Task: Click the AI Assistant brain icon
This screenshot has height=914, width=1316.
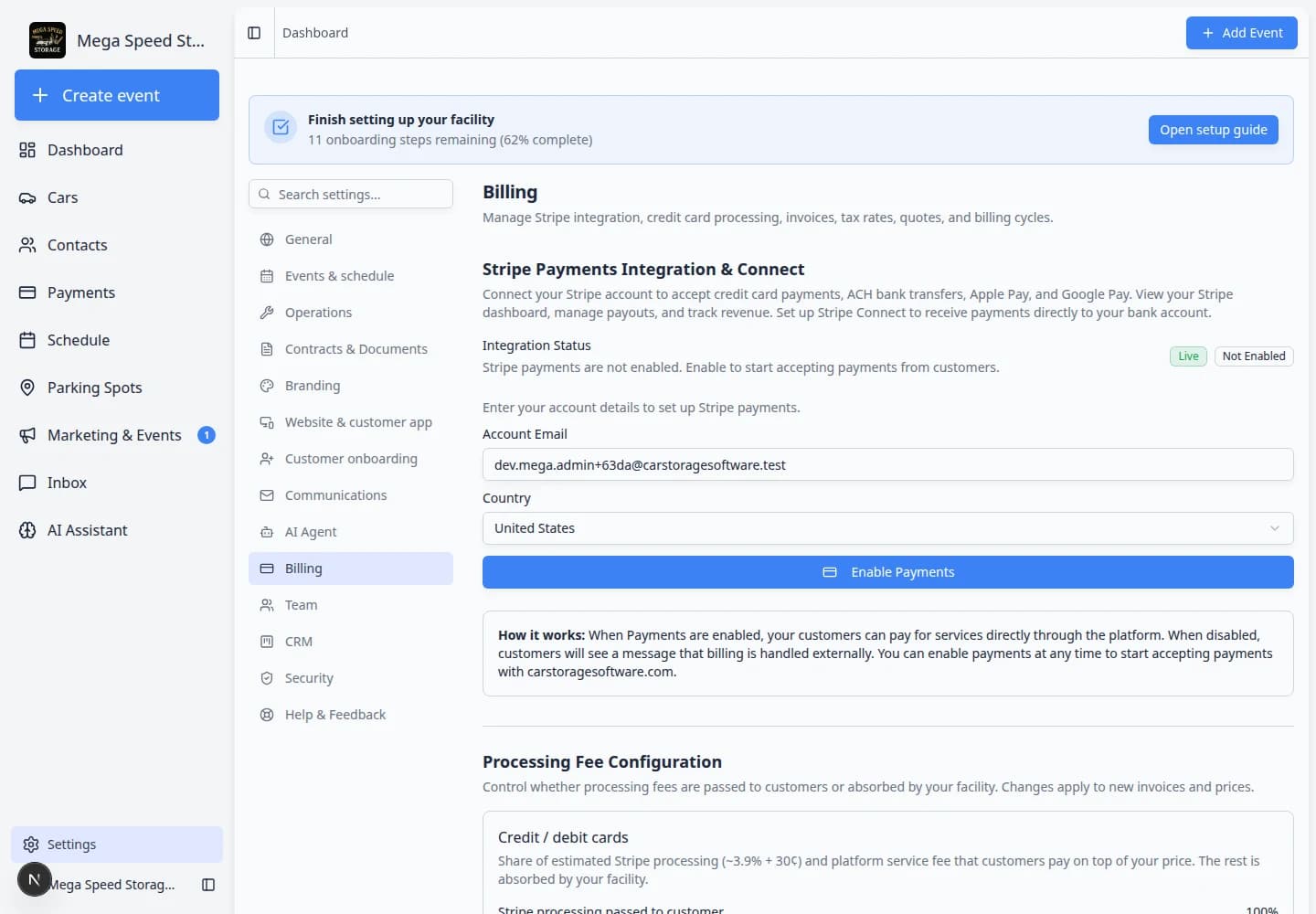Action: point(27,530)
